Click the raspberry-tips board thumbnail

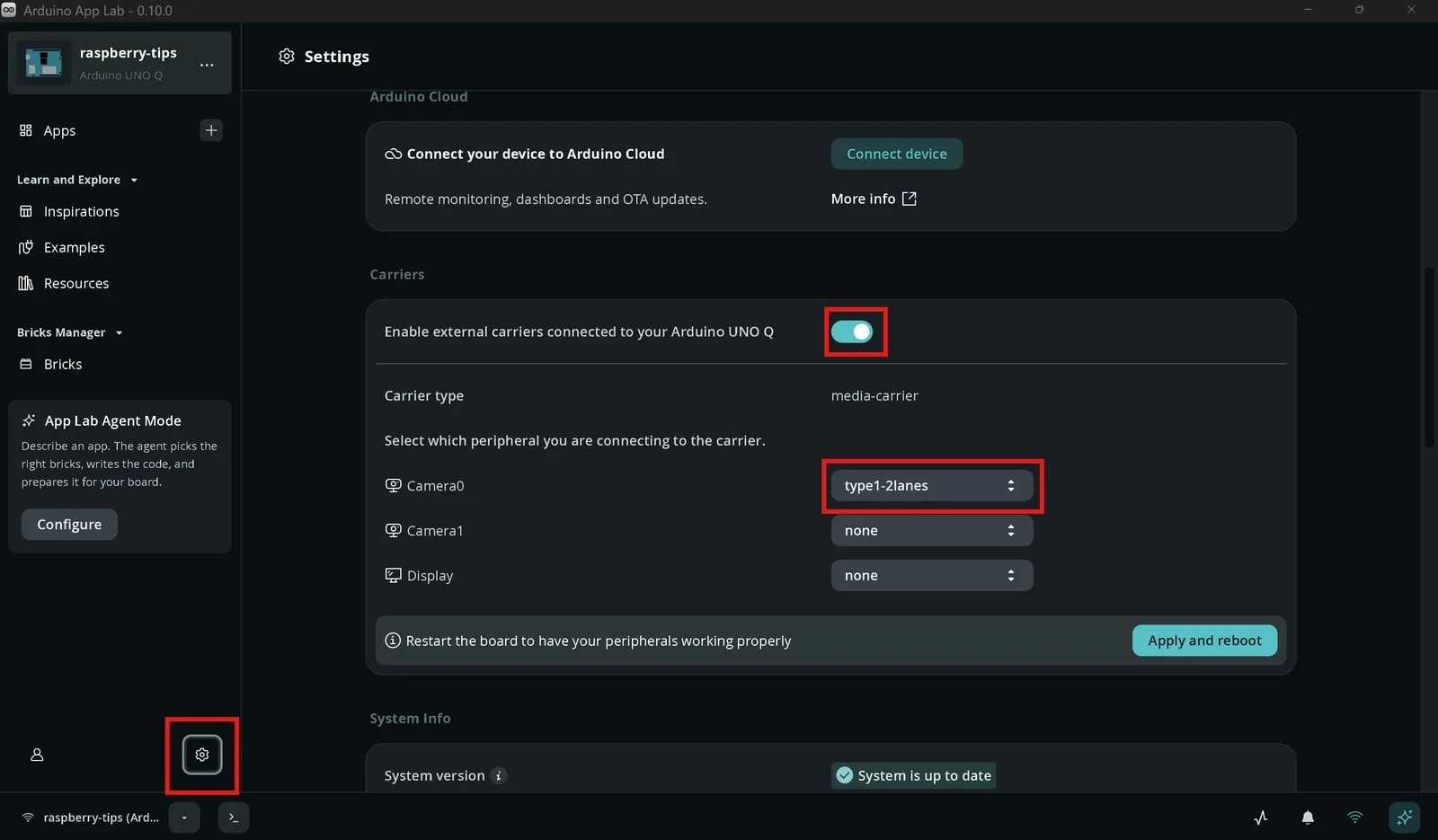click(43, 63)
